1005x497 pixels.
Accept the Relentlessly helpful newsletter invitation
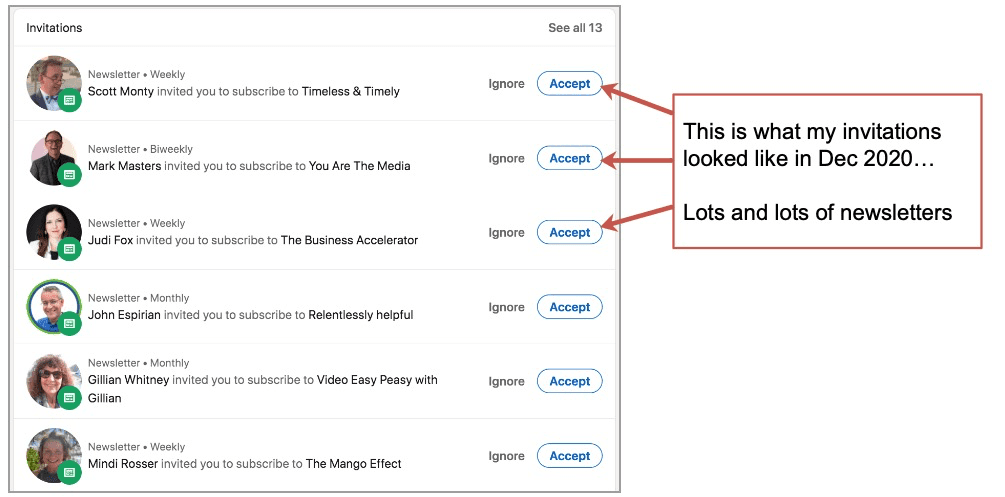(x=569, y=307)
